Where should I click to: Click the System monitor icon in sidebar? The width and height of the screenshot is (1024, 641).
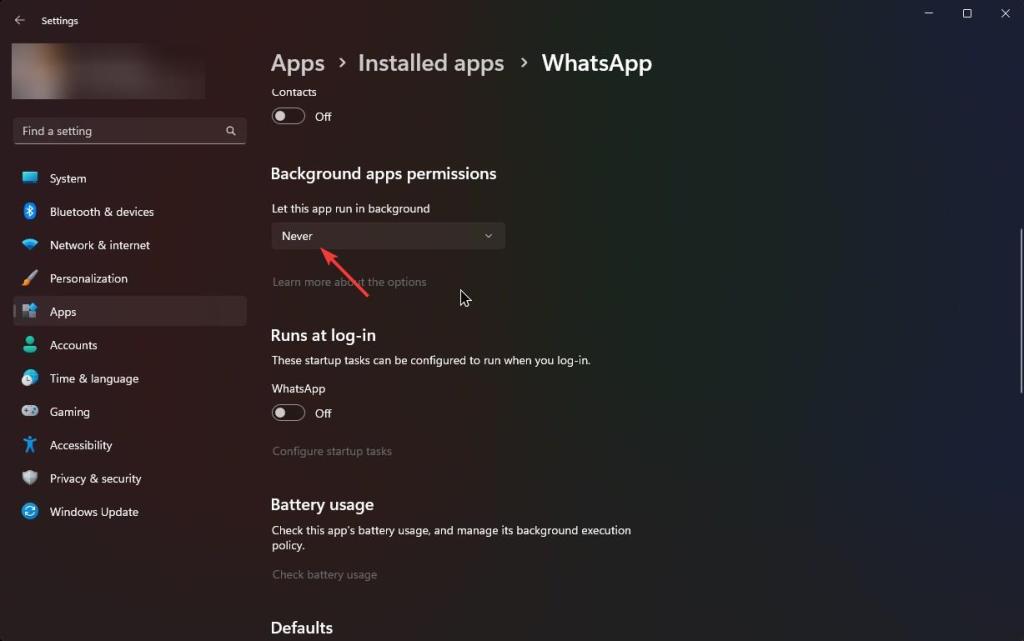pyautogui.click(x=30, y=178)
